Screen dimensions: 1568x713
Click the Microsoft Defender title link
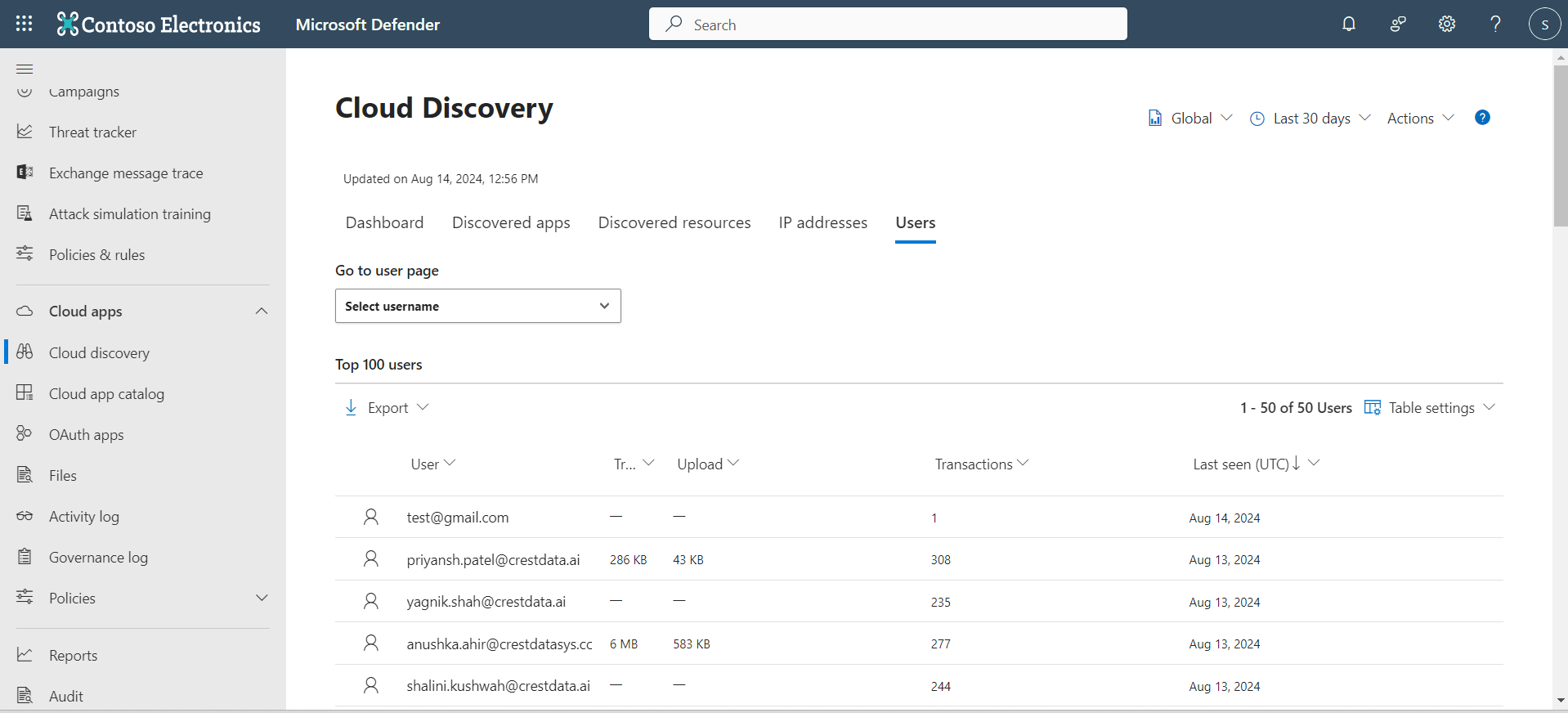click(x=368, y=25)
